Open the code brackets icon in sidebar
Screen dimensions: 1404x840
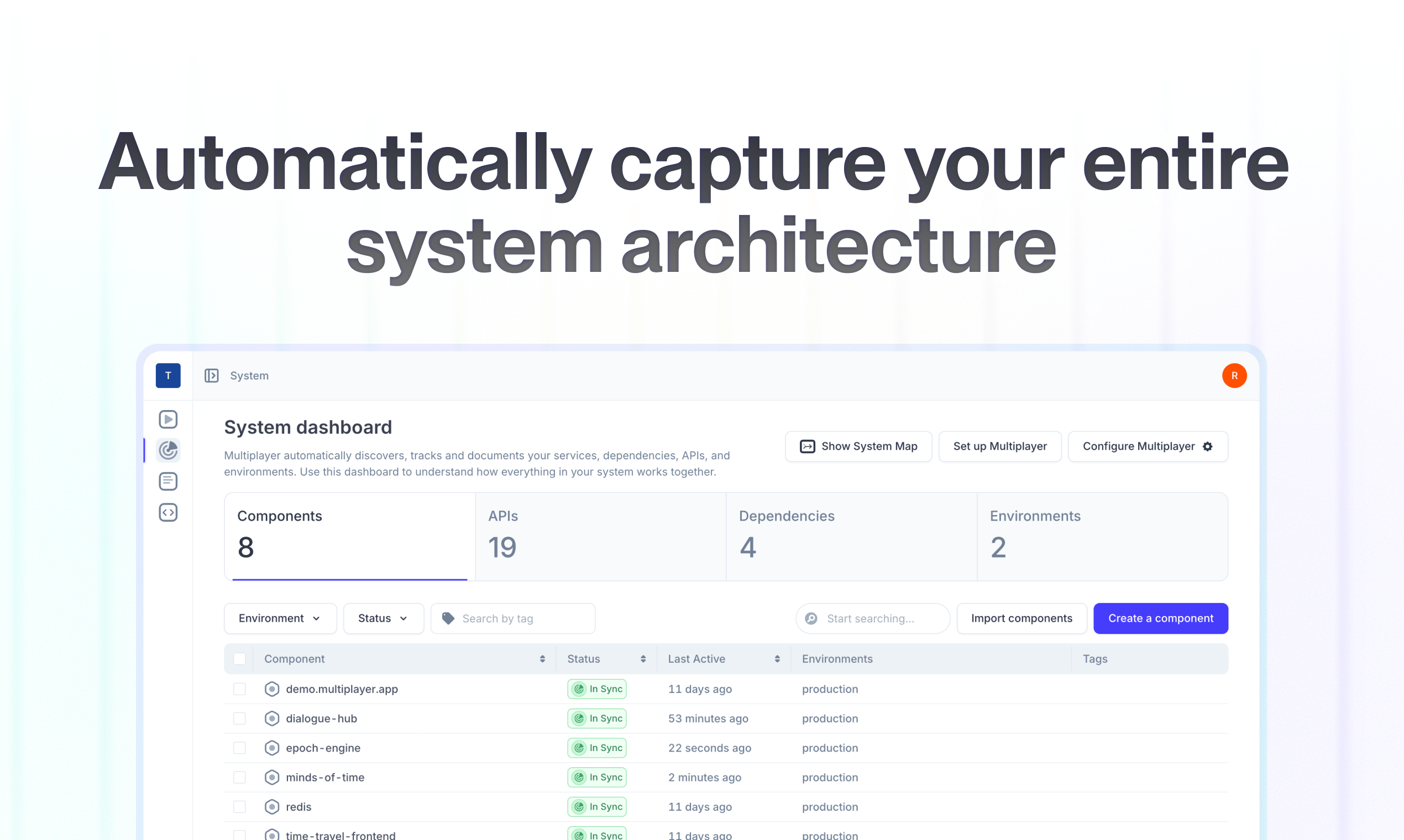click(x=168, y=512)
